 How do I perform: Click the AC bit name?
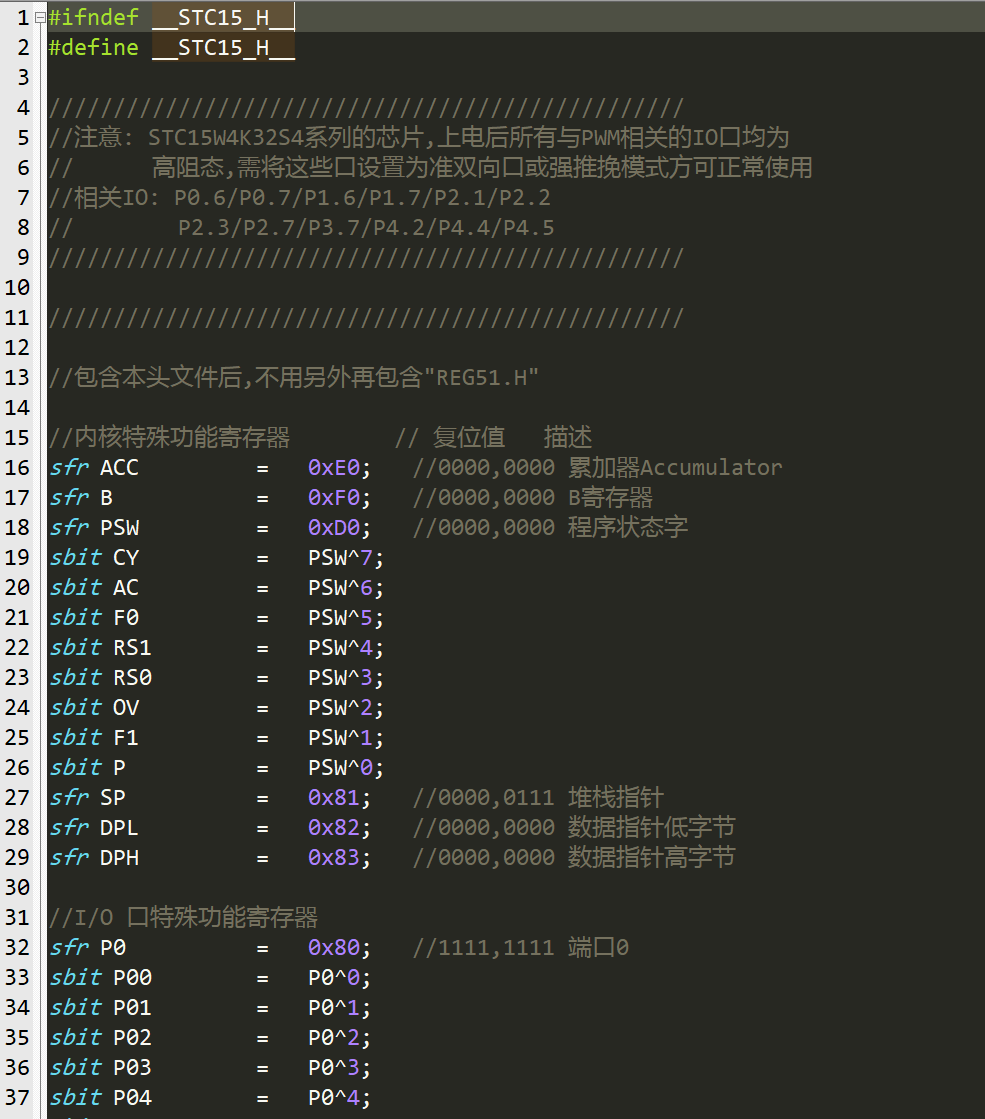point(126,587)
